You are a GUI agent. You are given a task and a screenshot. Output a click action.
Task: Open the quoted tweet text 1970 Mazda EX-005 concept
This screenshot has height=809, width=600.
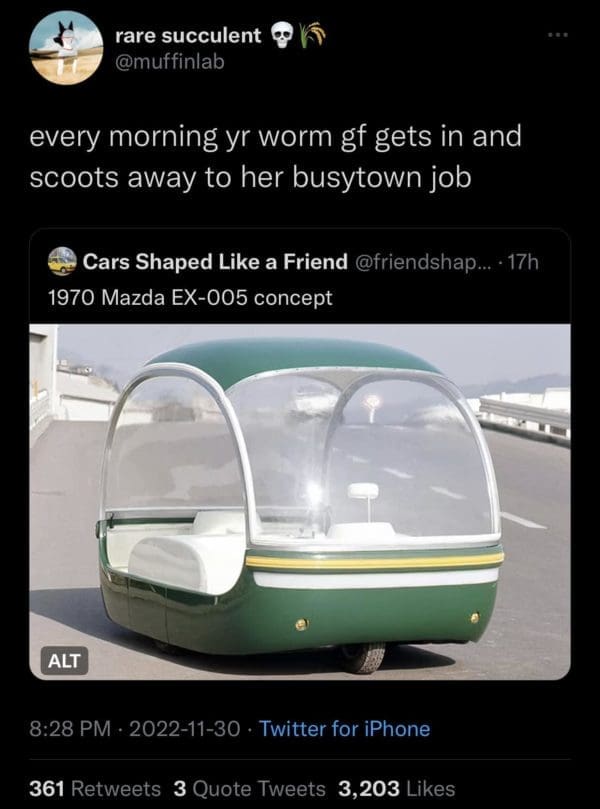(190, 297)
